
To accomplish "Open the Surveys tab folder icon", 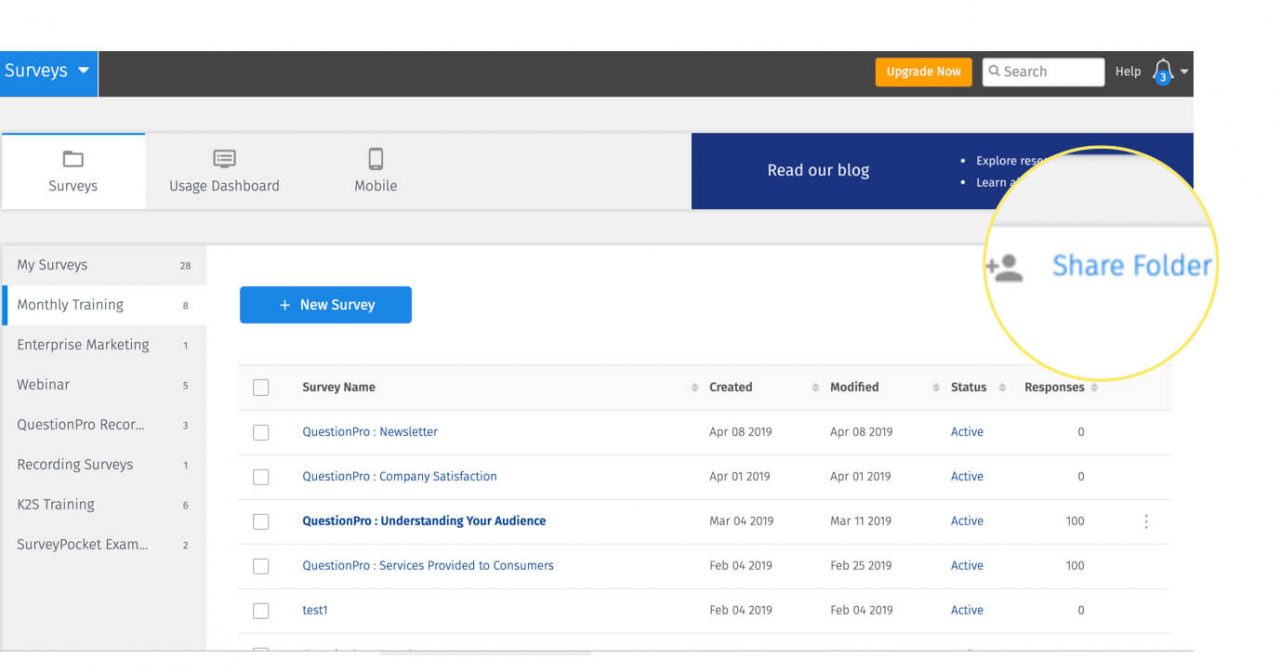I will (73, 157).
